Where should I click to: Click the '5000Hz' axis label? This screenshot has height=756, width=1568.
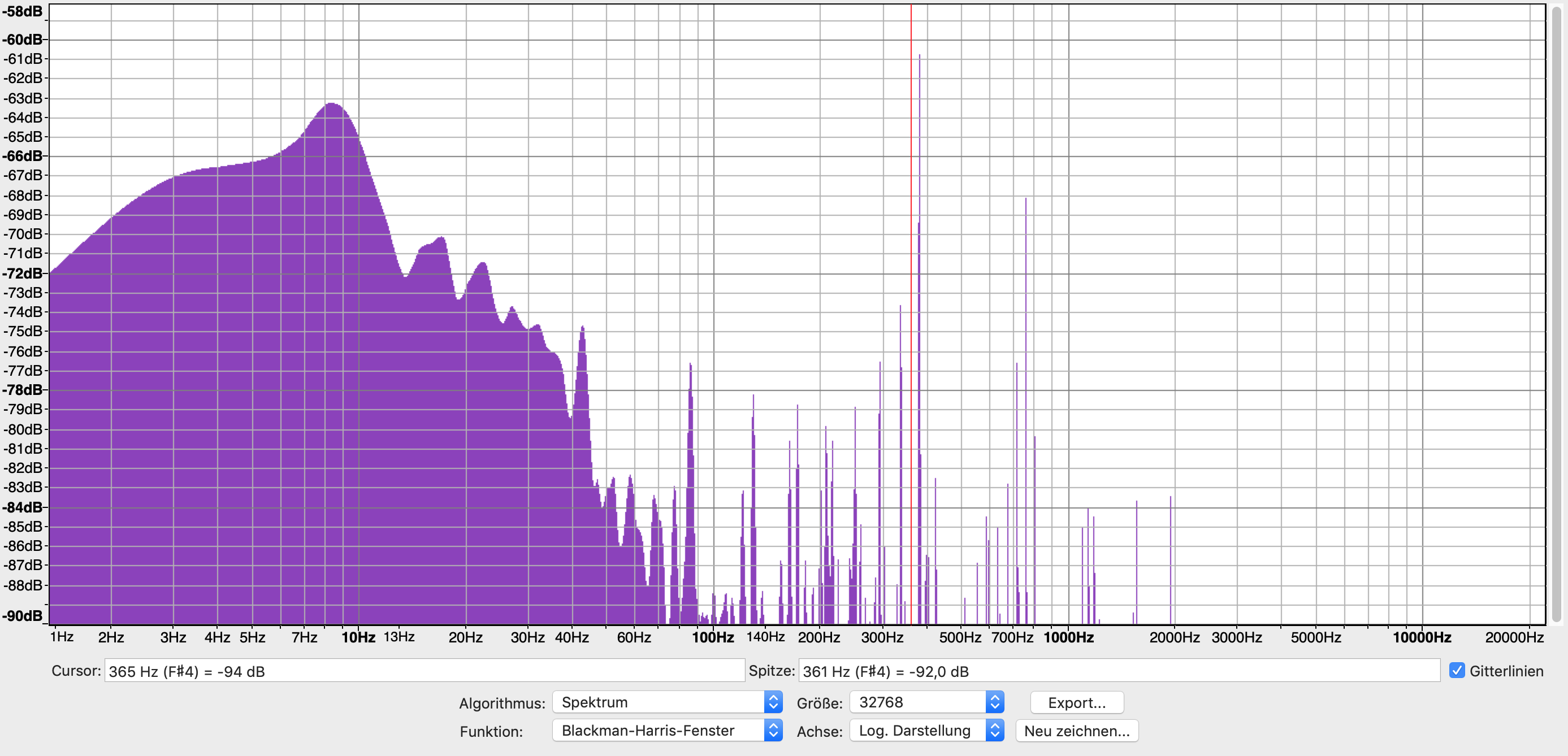click(x=1316, y=637)
